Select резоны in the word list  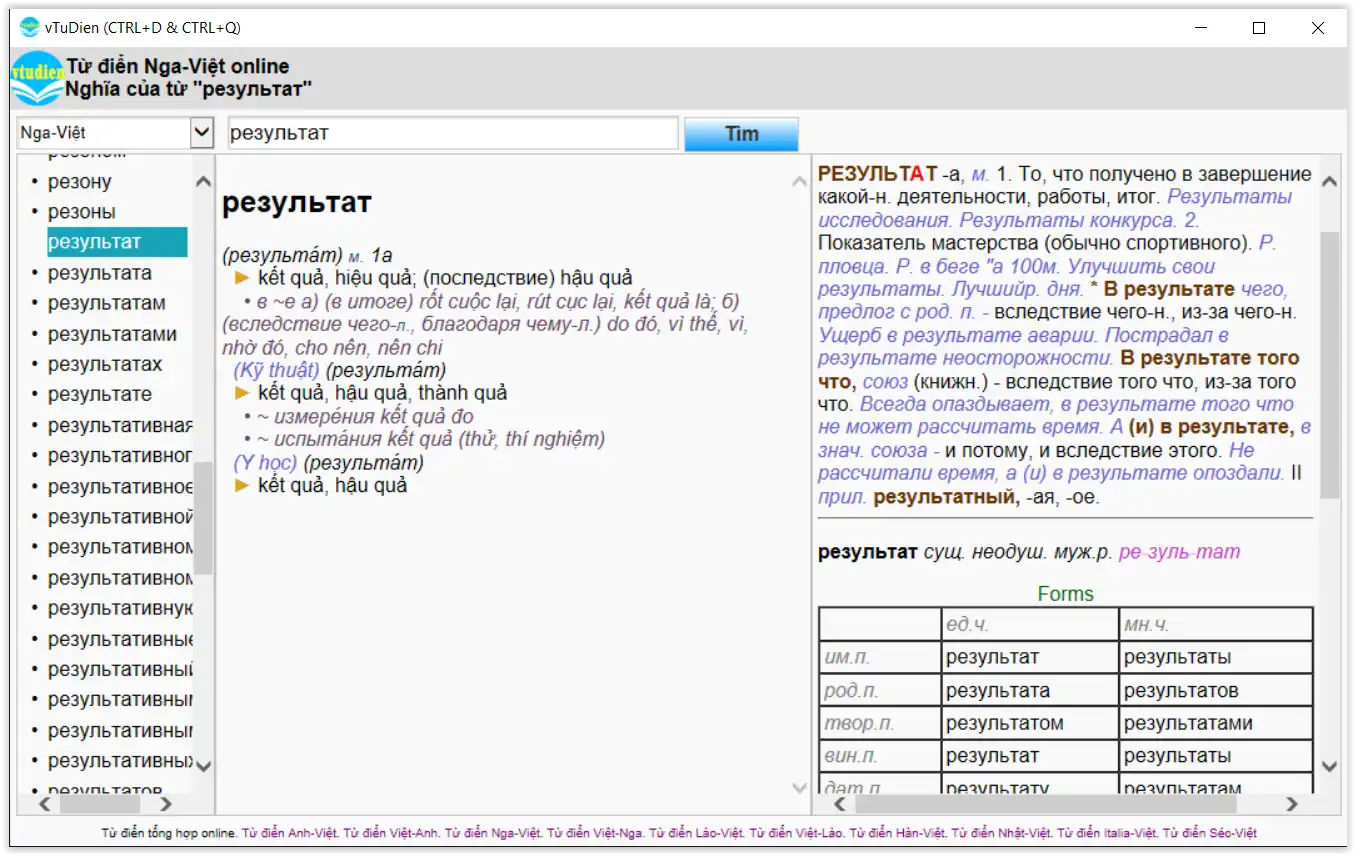[81, 211]
